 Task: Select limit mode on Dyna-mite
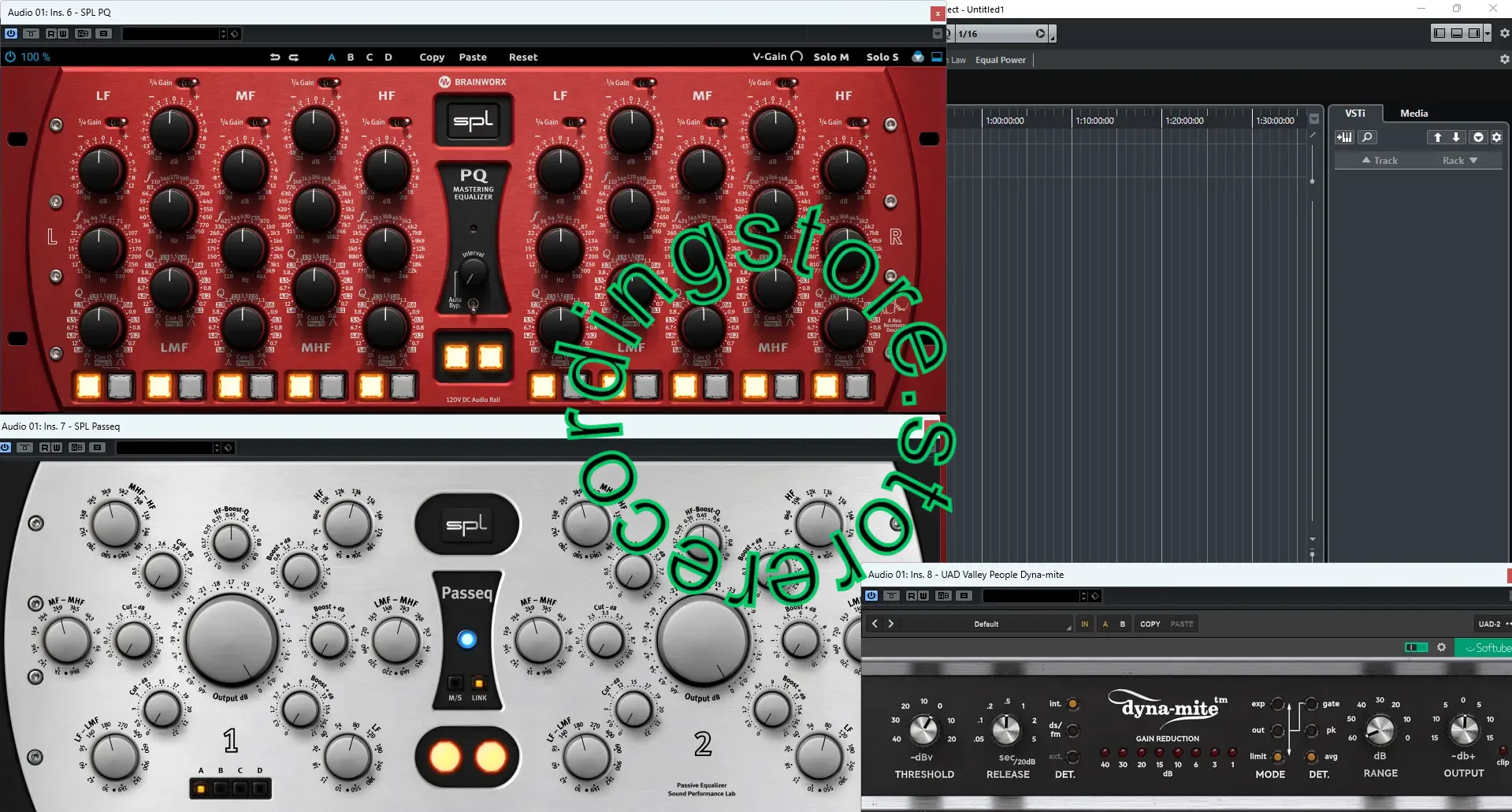1277,757
